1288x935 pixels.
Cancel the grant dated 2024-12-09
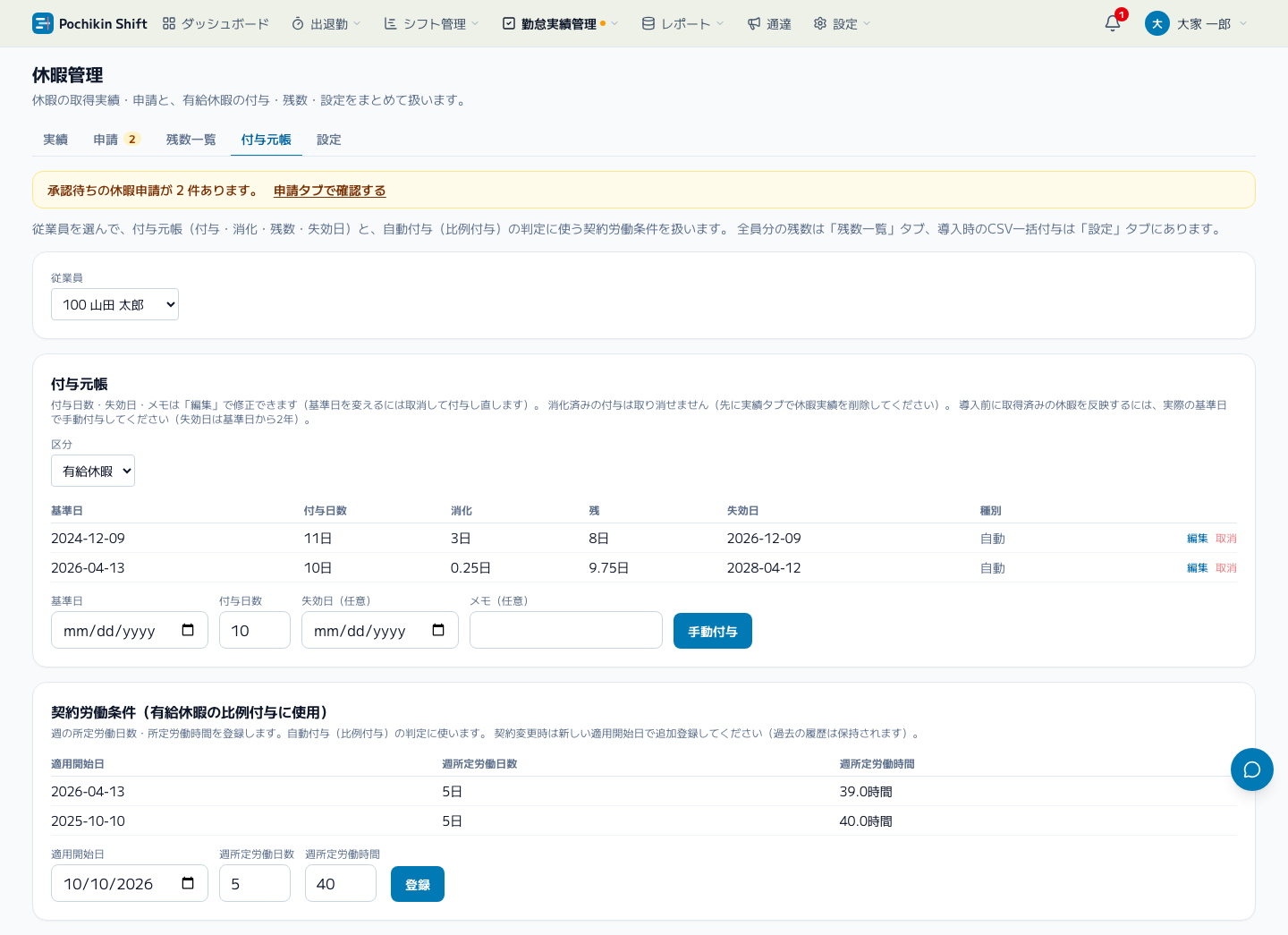click(x=1226, y=539)
